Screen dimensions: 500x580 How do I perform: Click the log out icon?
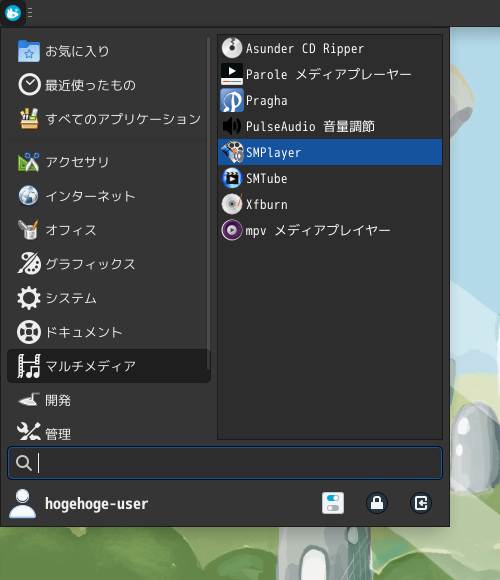[x=421, y=503]
